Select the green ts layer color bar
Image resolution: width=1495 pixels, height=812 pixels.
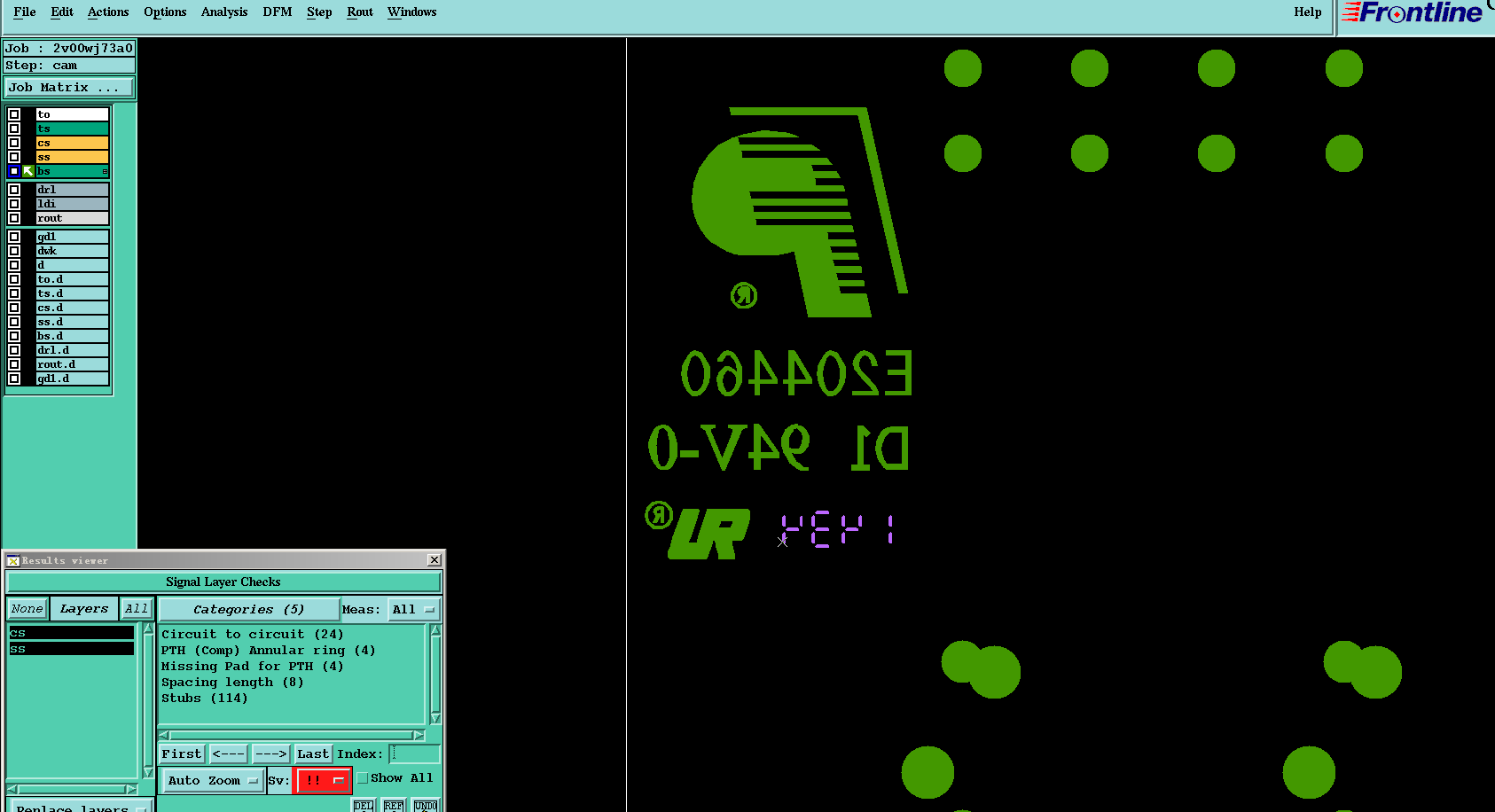pos(72,129)
